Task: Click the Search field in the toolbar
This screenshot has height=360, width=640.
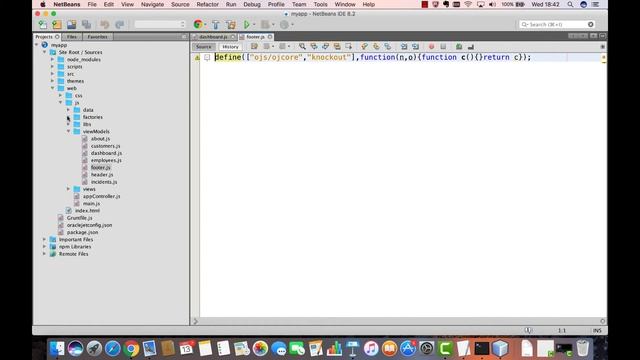Action: point(557,24)
